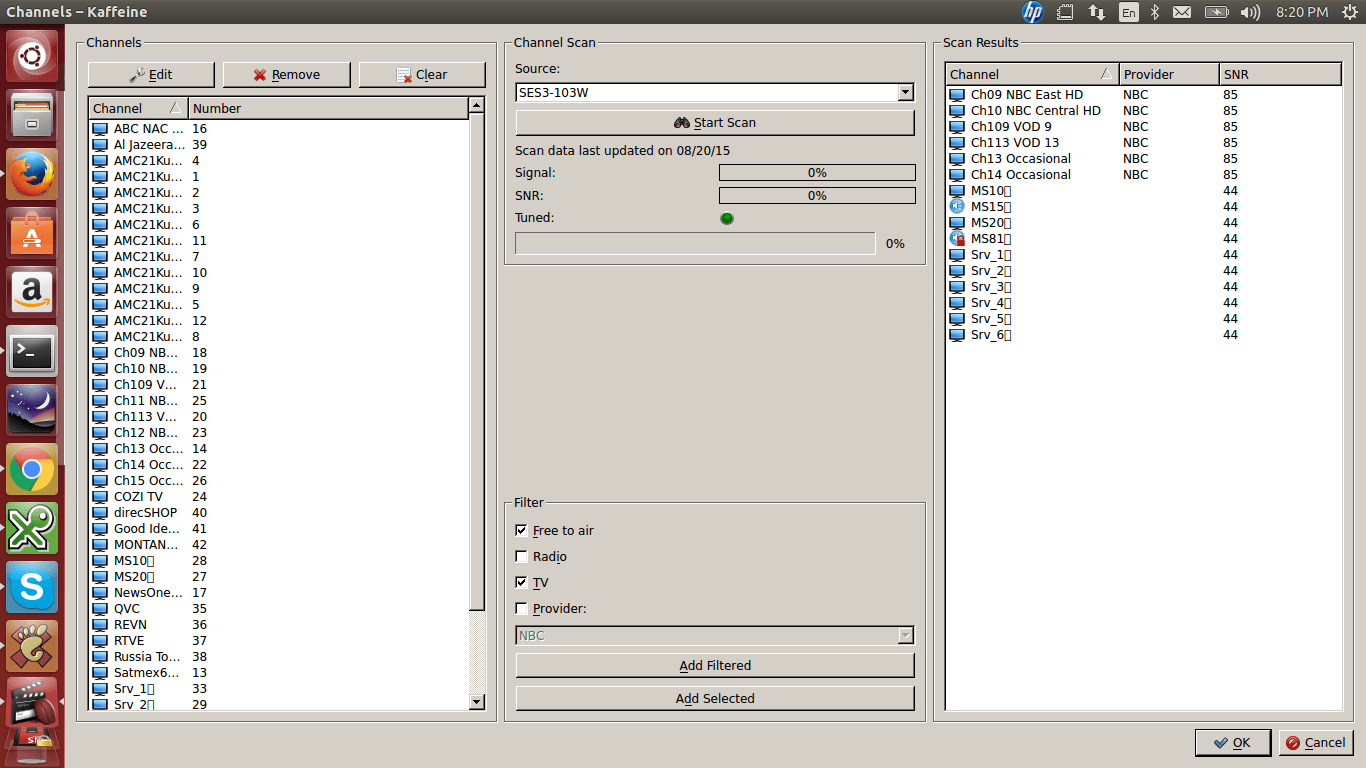Click channels list scroll up arrow
Image resolution: width=1366 pixels, height=768 pixels.
(477, 106)
